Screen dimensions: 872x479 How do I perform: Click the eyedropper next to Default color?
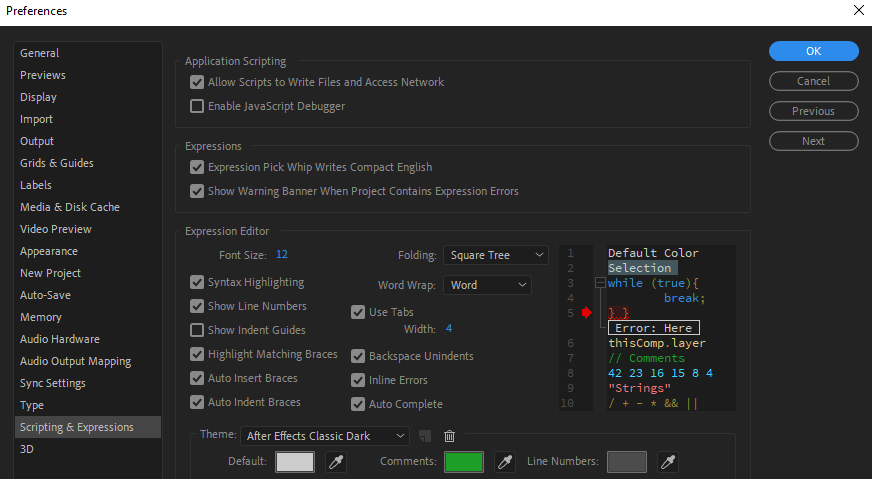click(x=336, y=462)
